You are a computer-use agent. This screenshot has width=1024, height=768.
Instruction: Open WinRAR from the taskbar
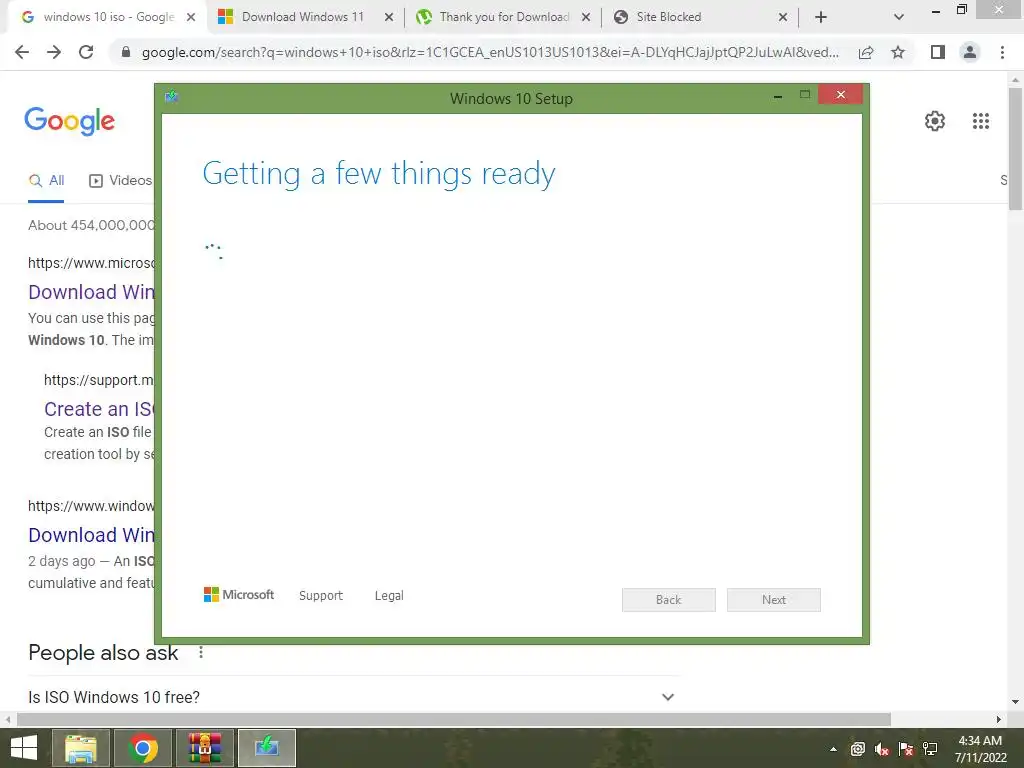(x=205, y=748)
